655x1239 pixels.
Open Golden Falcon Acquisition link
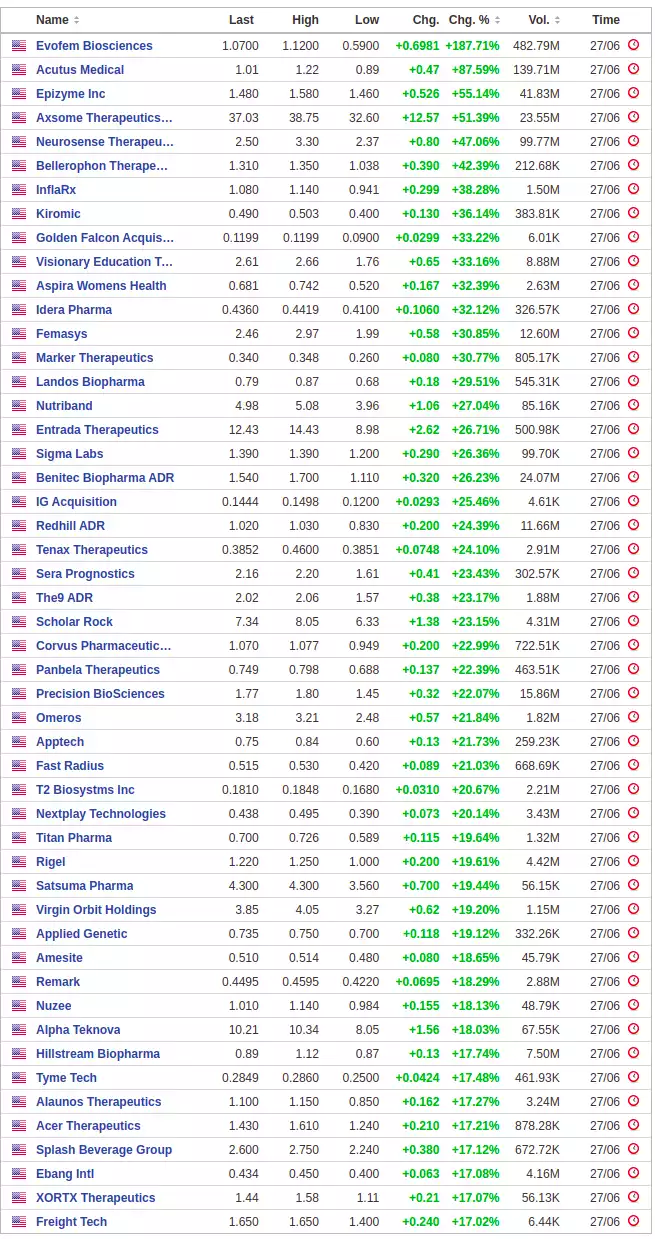pyautogui.click(x=105, y=238)
